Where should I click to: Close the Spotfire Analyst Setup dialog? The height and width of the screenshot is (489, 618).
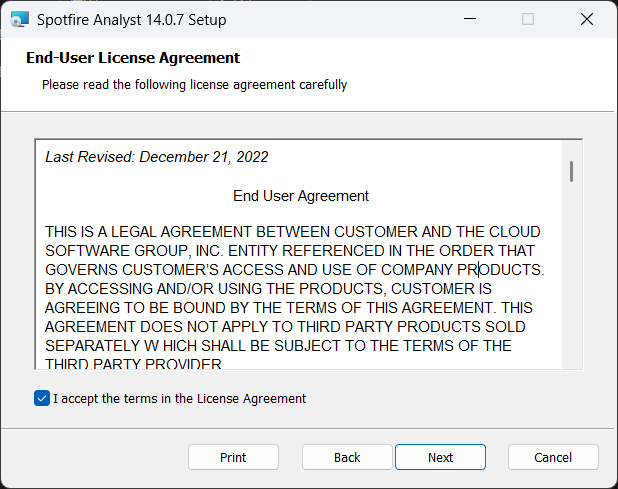(585, 19)
